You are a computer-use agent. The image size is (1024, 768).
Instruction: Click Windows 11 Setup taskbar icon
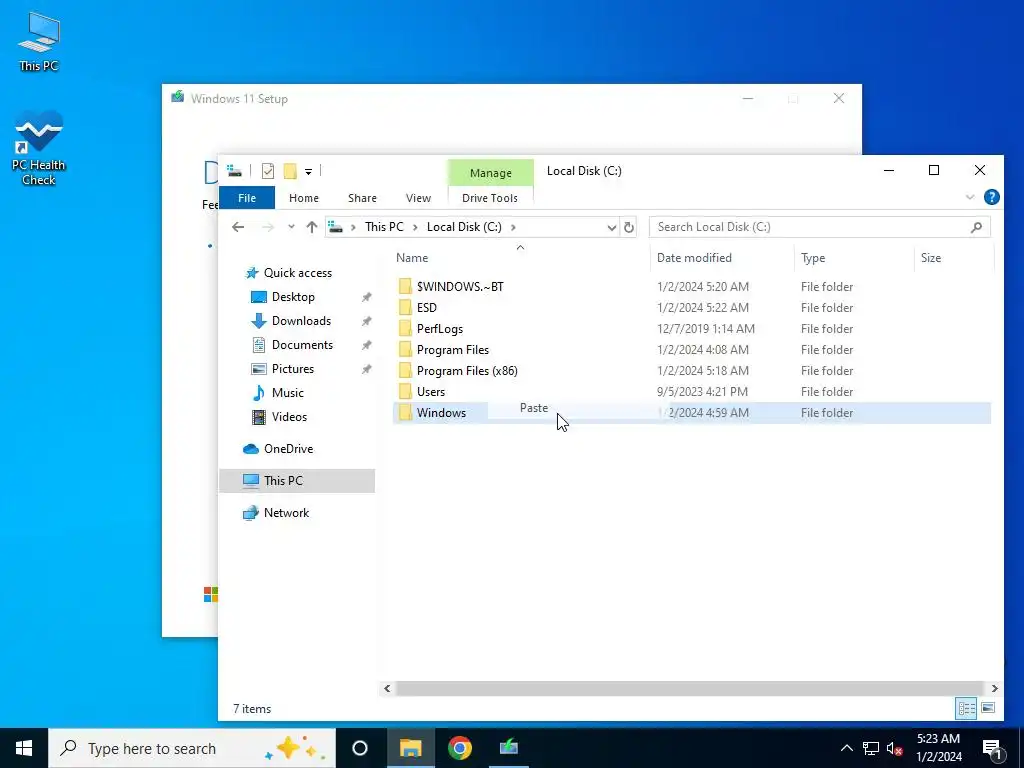(x=509, y=748)
